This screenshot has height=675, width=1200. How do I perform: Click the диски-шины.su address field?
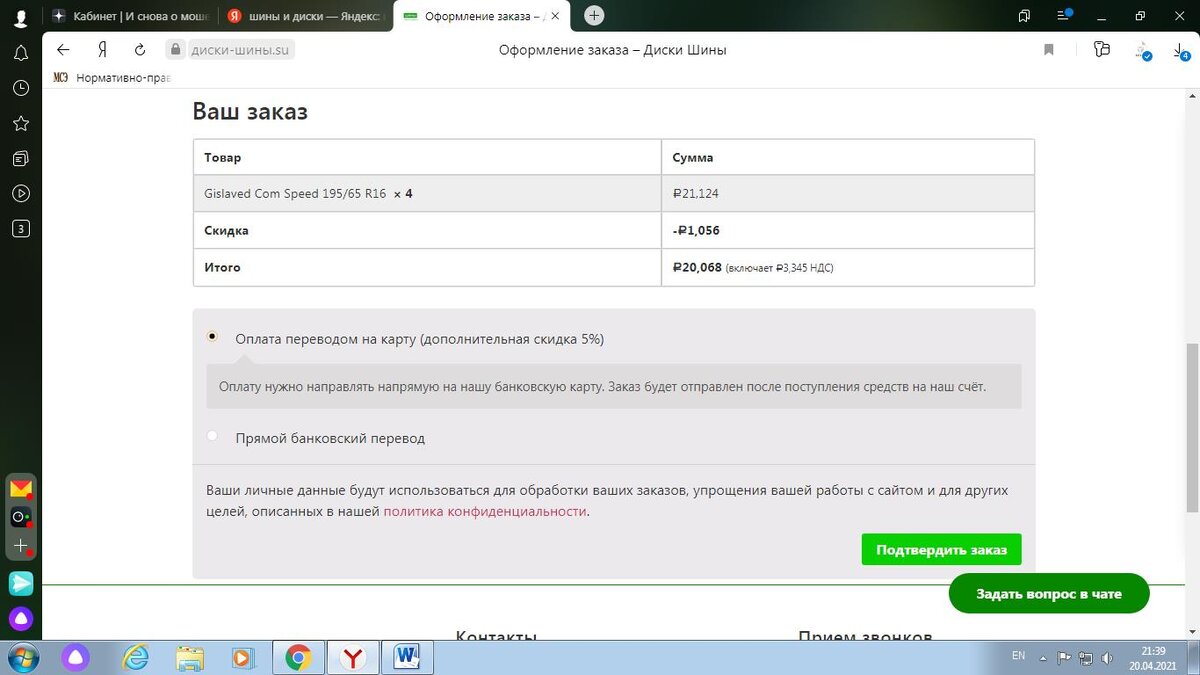coord(241,49)
